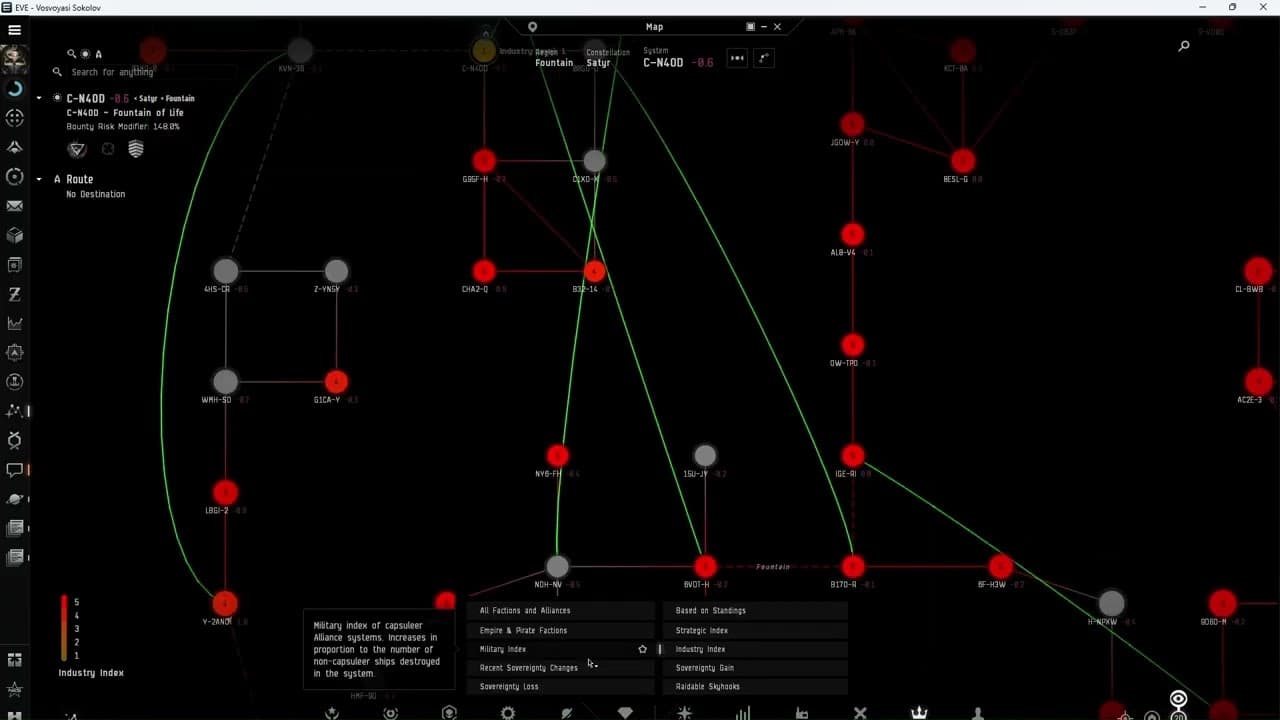The height and width of the screenshot is (720, 1280).
Task: Open the market graph icon in Neocom
Action: [x=14, y=323]
